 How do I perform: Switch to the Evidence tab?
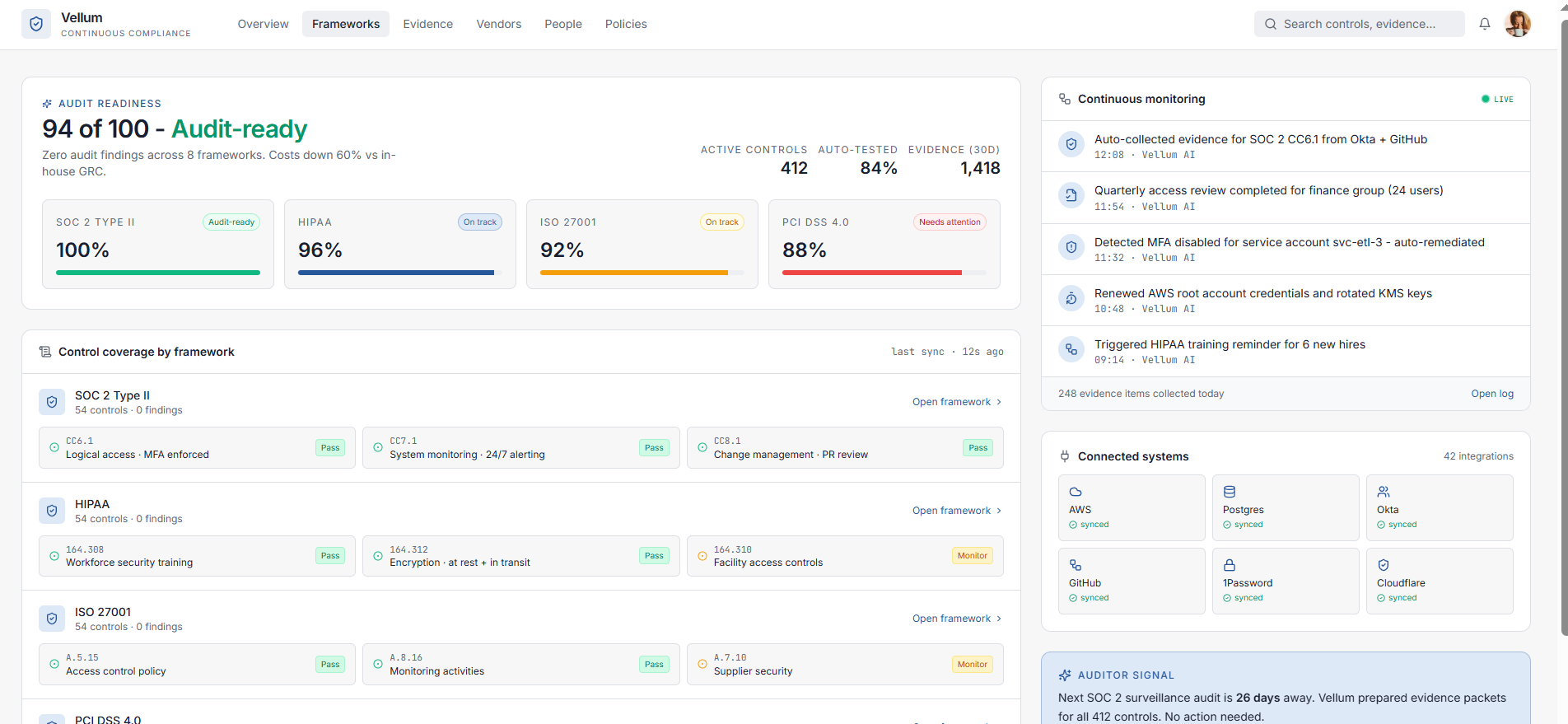(428, 24)
